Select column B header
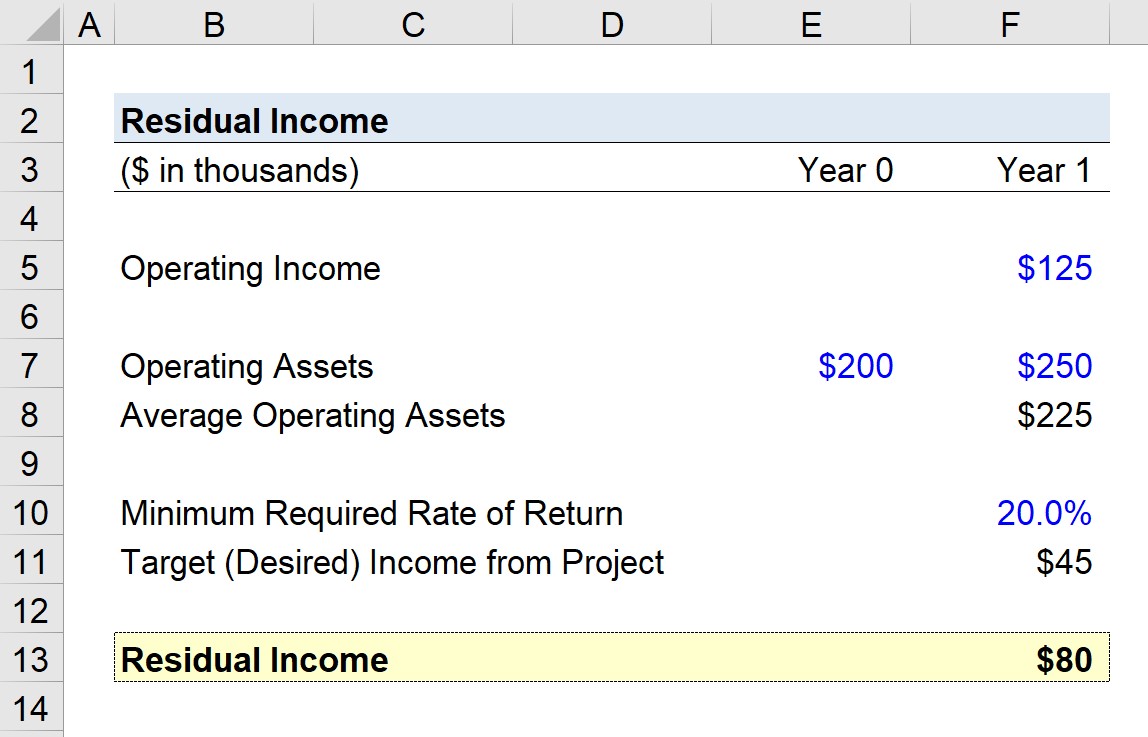 213,22
